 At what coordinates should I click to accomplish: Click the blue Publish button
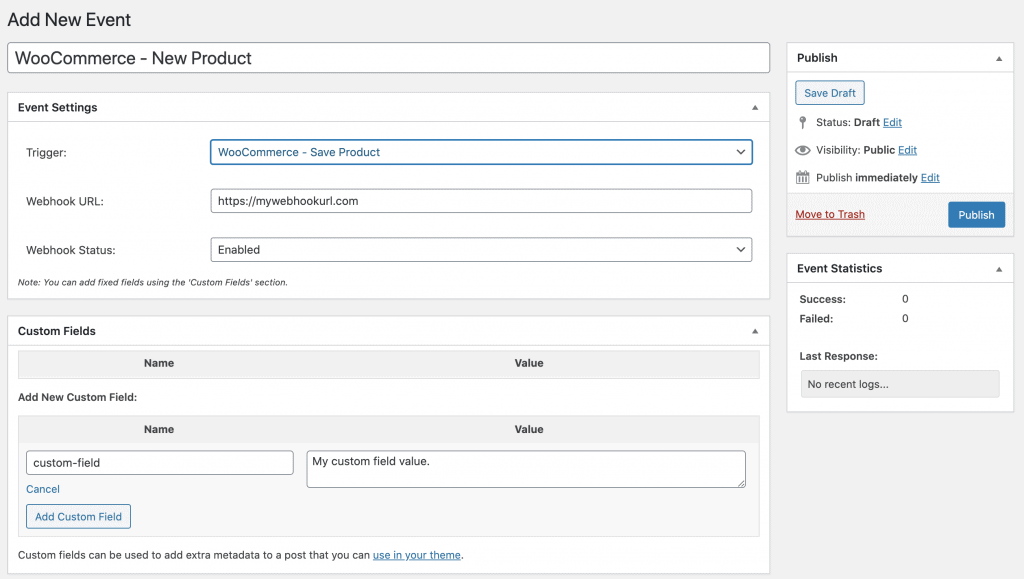pos(976,215)
